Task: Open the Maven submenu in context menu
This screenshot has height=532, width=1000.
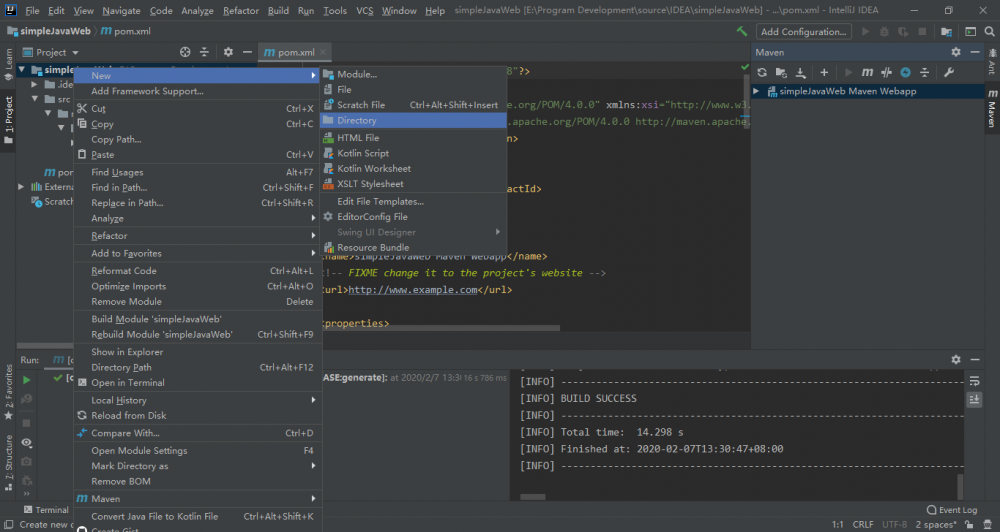Action: coord(198,499)
